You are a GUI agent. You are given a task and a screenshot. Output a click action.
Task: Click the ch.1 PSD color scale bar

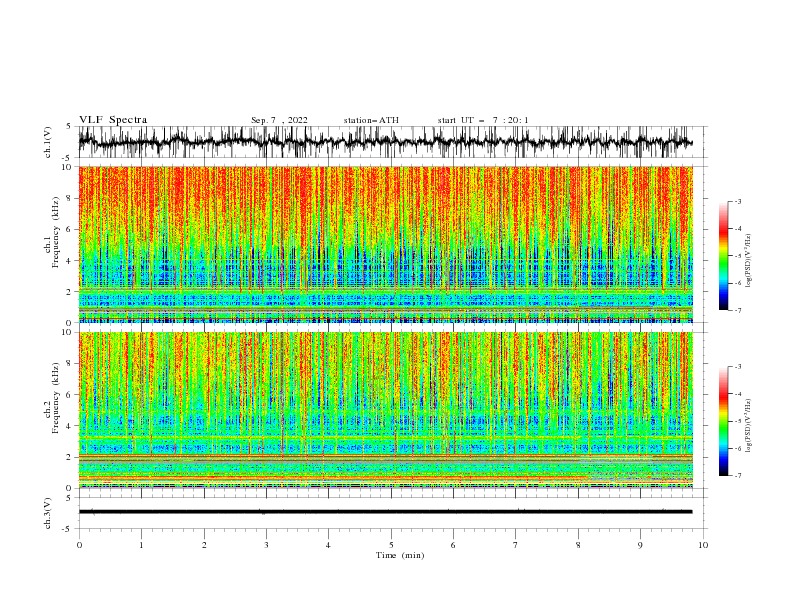[x=723, y=256]
